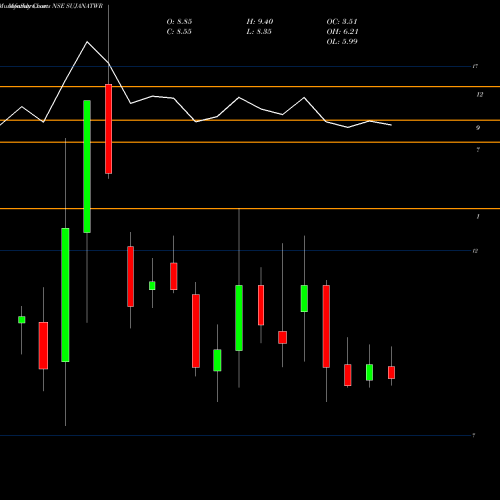This screenshot has height=500, width=500.
Task: Click the tallest red candlestick crossing the orange lines
Action: [109, 129]
